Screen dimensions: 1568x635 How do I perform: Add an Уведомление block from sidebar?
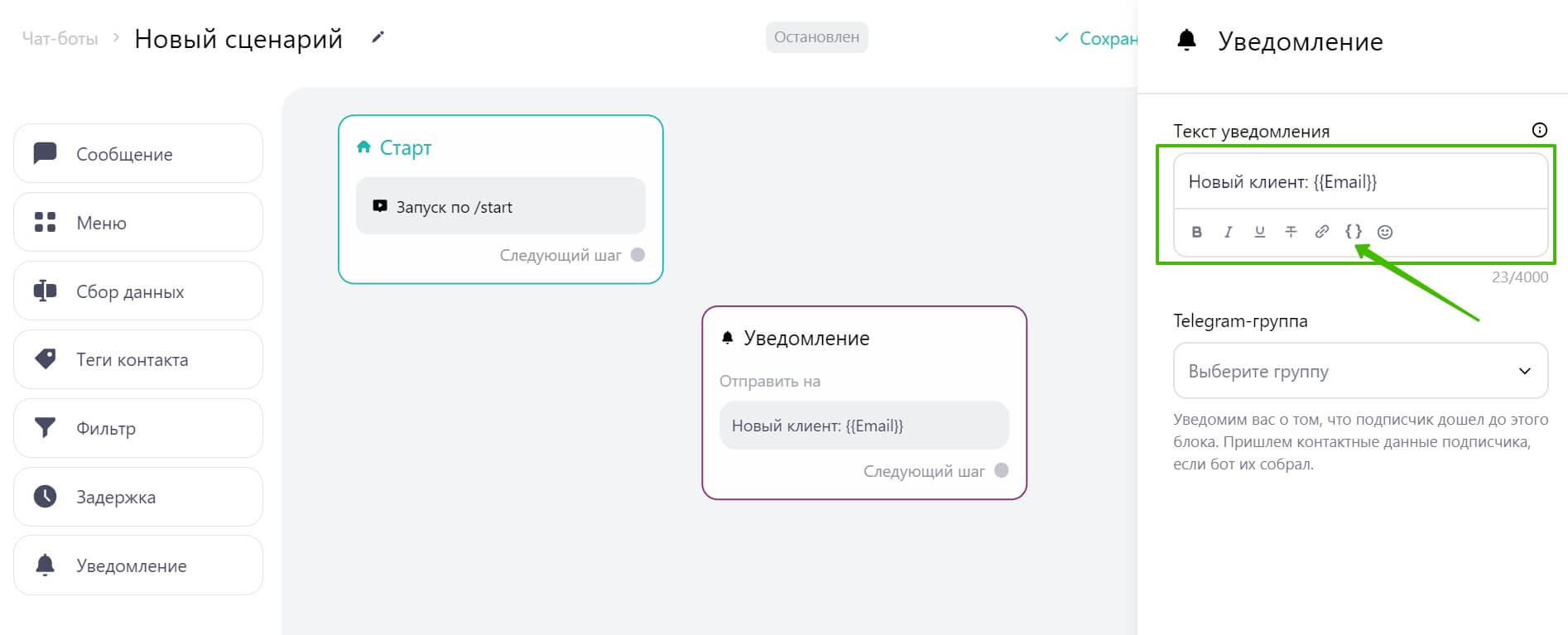click(x=138, y=565)
